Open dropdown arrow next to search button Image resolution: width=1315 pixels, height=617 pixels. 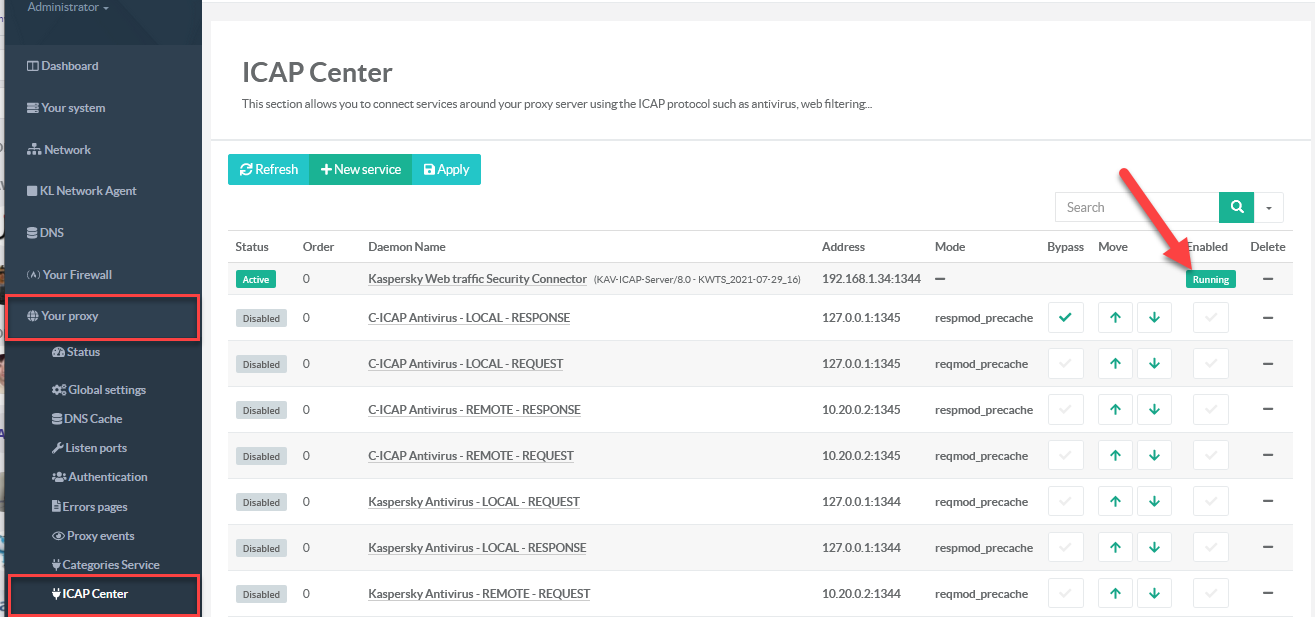pos(1269,207)
